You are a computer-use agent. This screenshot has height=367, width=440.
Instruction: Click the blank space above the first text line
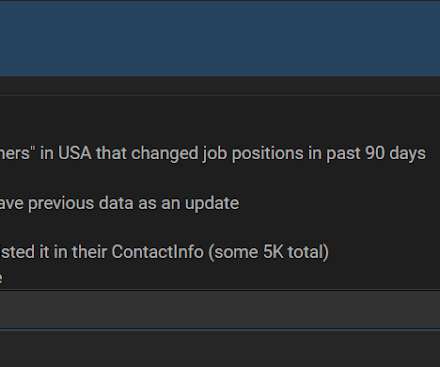tap(220, 120)
